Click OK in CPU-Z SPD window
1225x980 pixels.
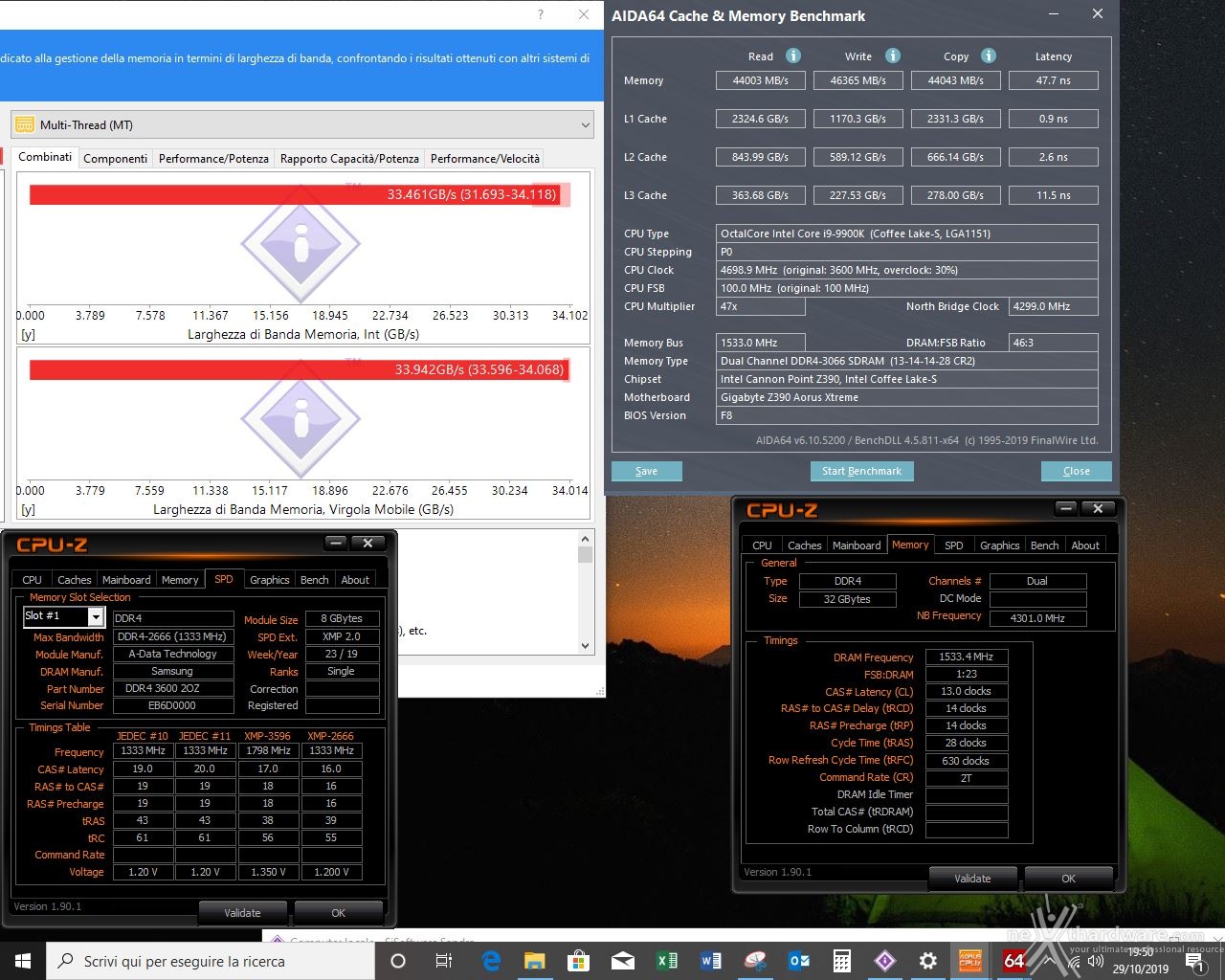click(338, 912)
